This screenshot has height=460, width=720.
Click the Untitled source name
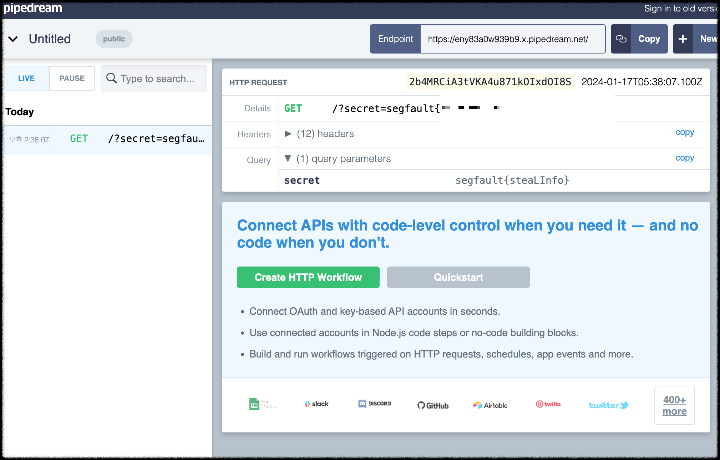(x=50, y=39)
